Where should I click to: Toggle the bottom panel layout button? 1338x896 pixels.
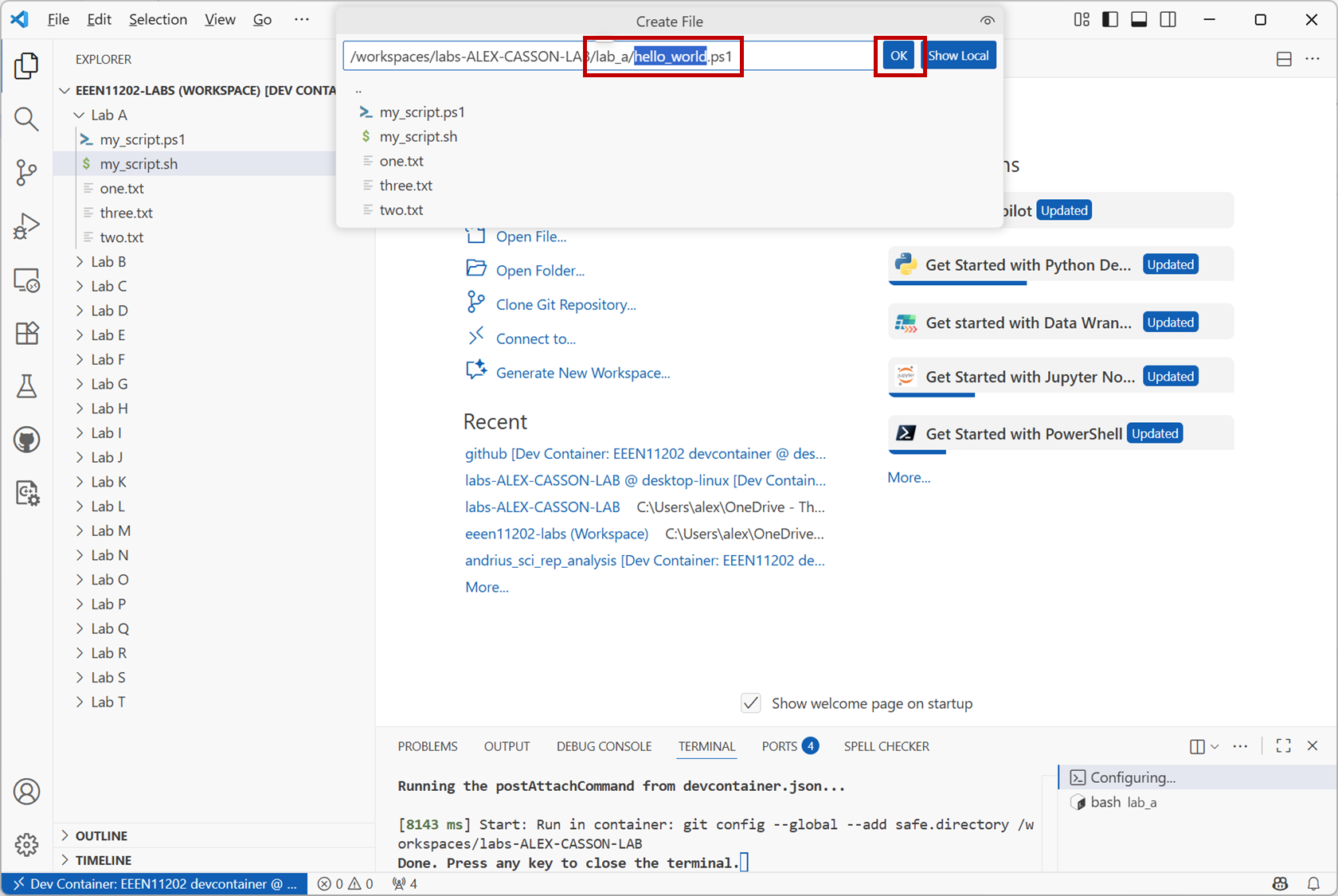pyautogui.click(x=1139, y=20)
